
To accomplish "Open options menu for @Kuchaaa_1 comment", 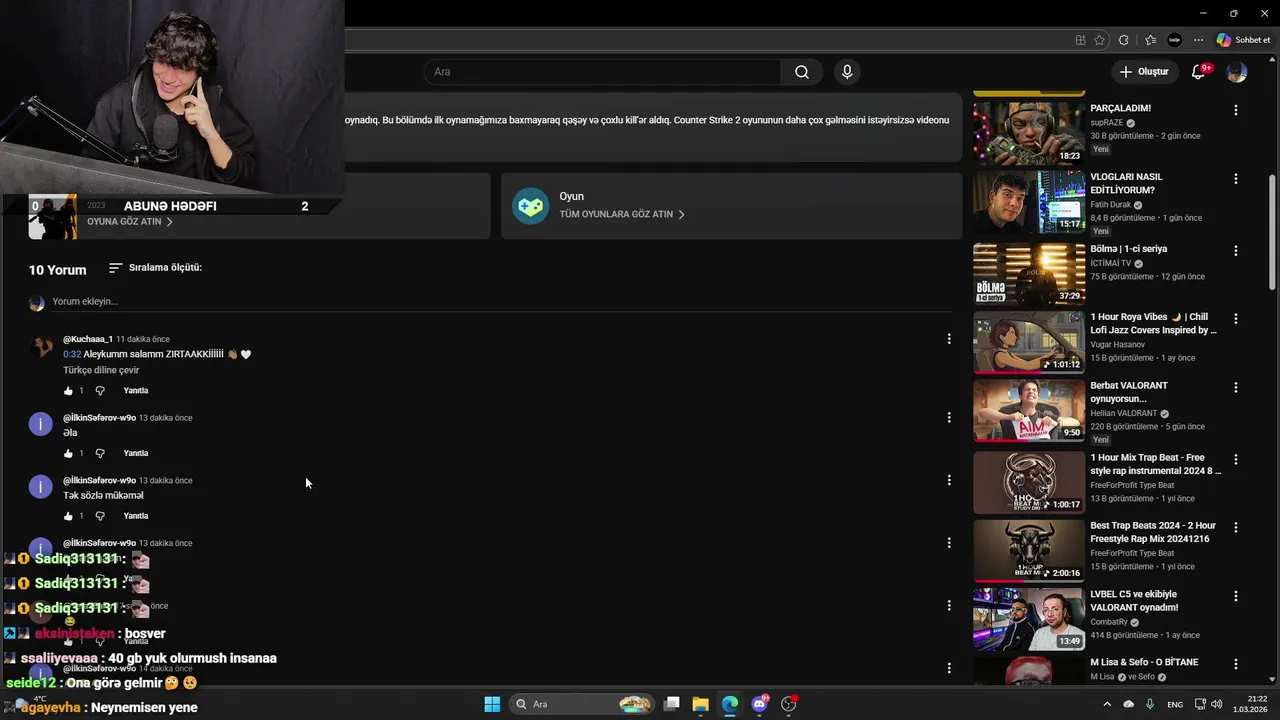I will [x=949, y=339].
